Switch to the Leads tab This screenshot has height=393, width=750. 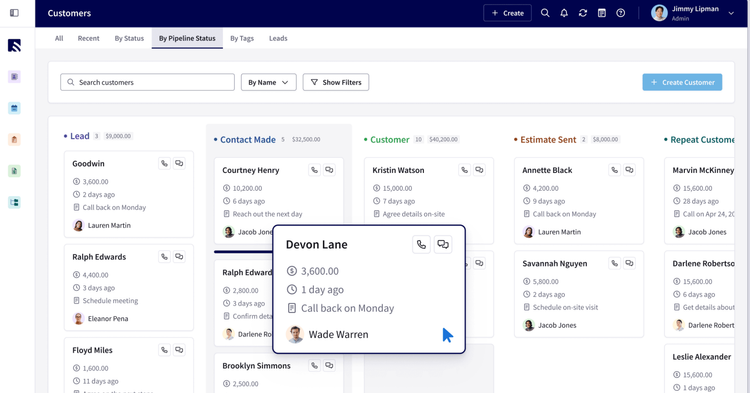point(278,38)
